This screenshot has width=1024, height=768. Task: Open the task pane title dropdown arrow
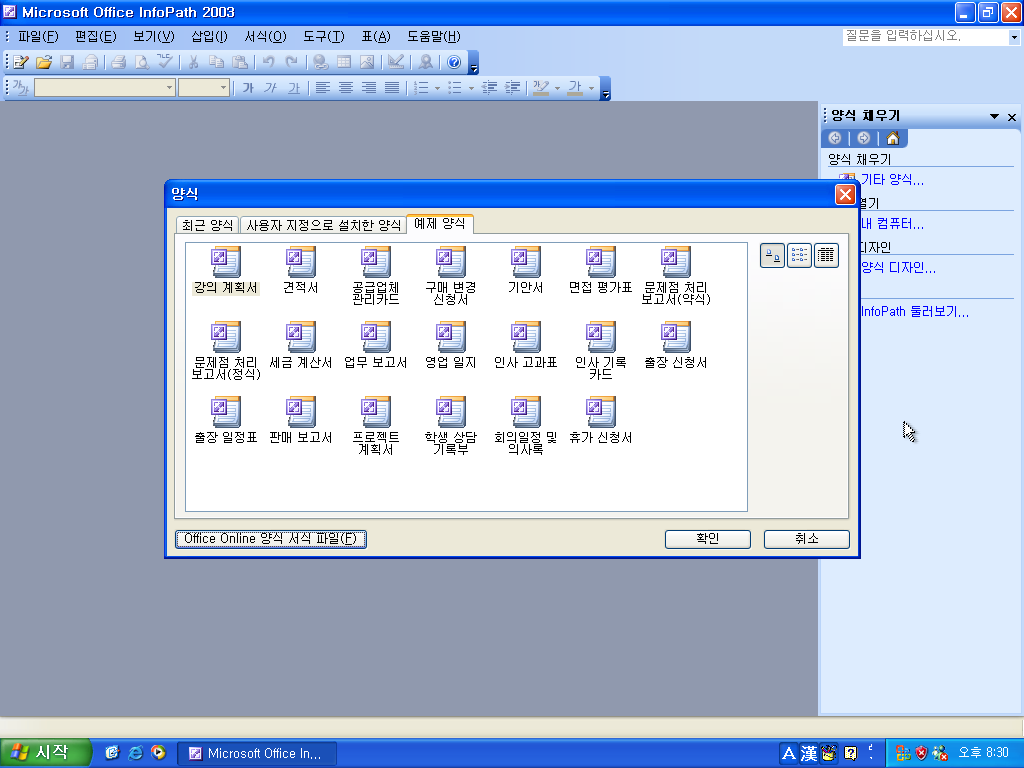(x=994, y=116)
